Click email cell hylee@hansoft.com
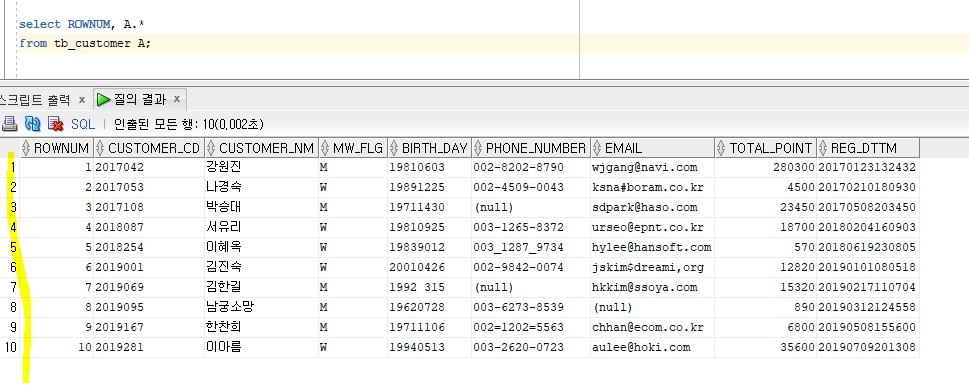This screenshot has width=969, height=387. tap(653, 247)
